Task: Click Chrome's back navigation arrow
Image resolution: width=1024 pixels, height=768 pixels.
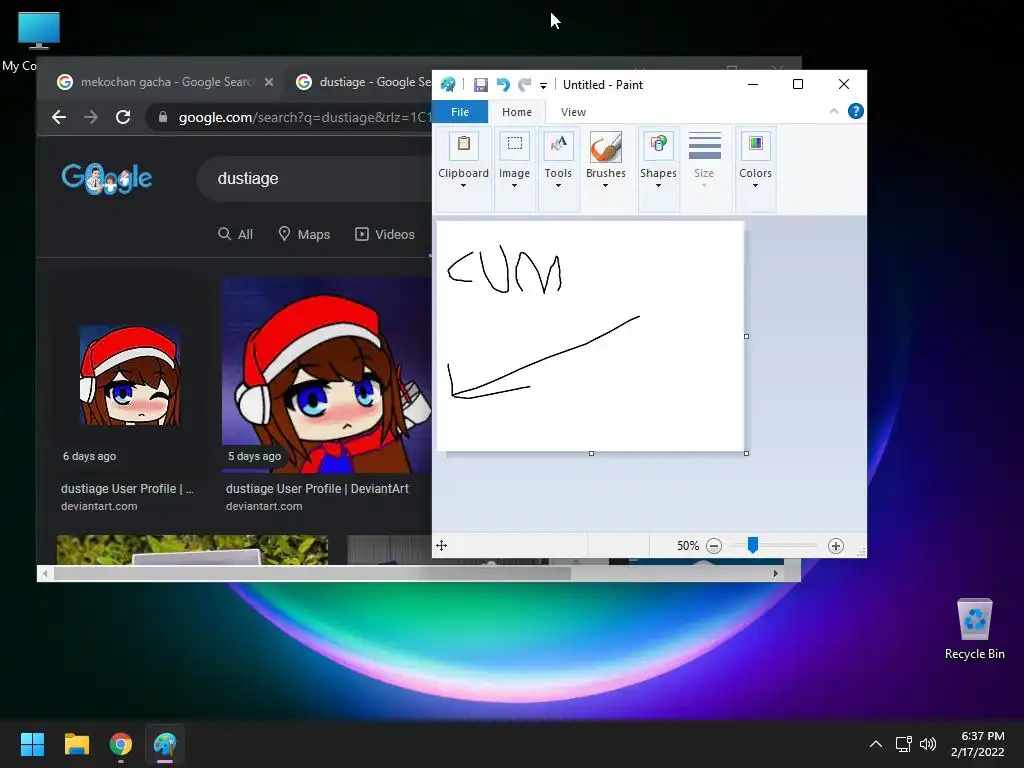Action: pos(59,117)
